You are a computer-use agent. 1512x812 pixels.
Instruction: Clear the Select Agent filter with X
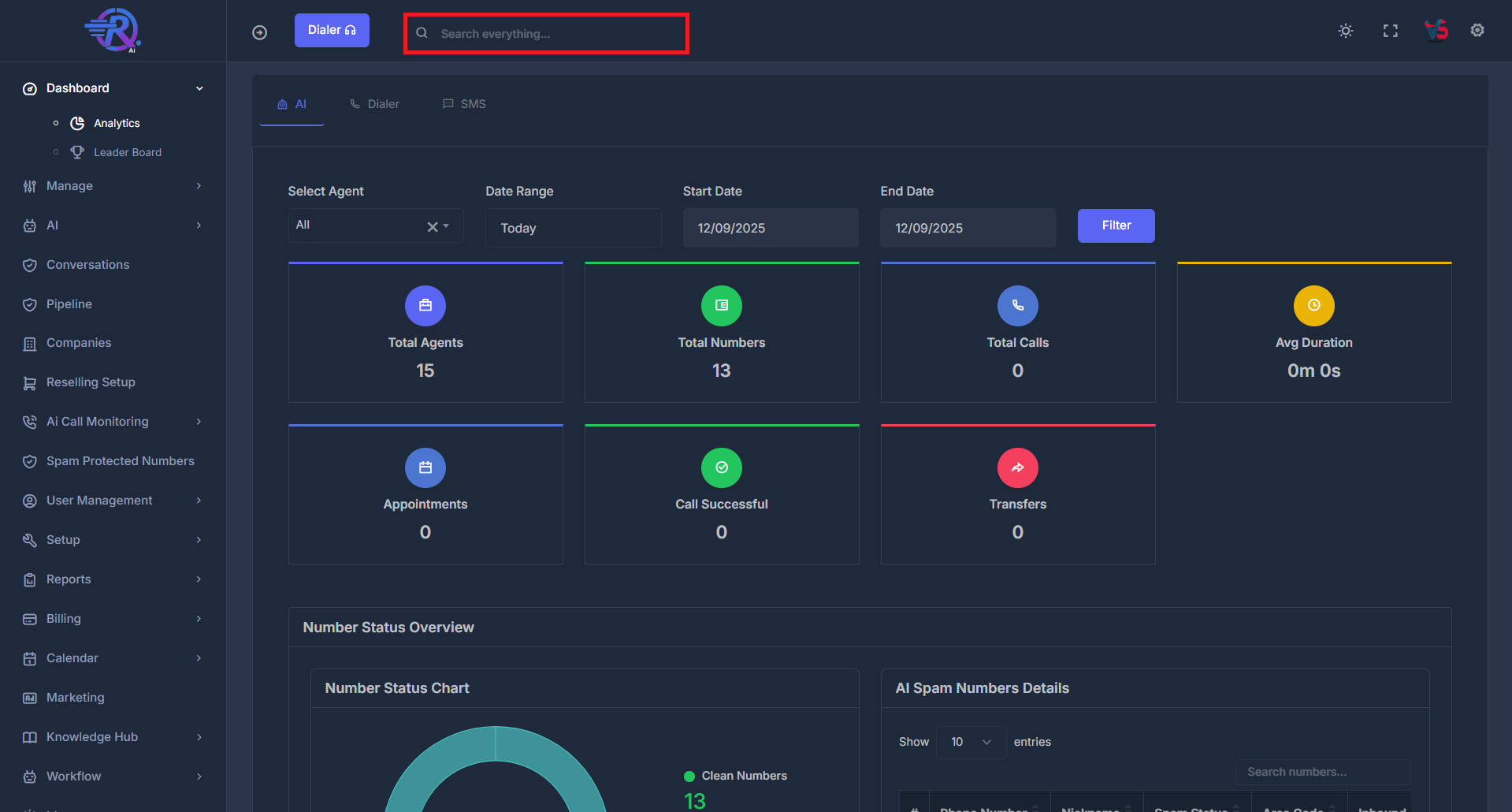coord(431,225)
